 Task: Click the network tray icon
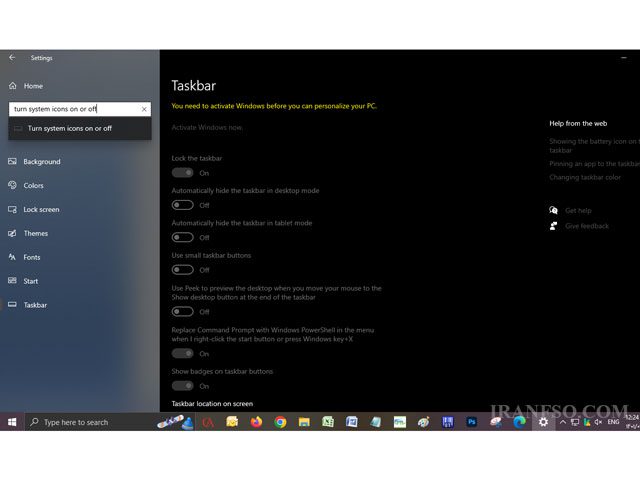coord(575,422)
